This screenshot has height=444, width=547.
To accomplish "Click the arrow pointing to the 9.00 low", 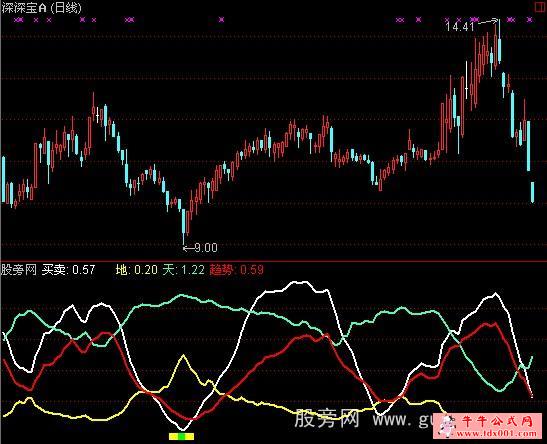I will tap(188, 248).
